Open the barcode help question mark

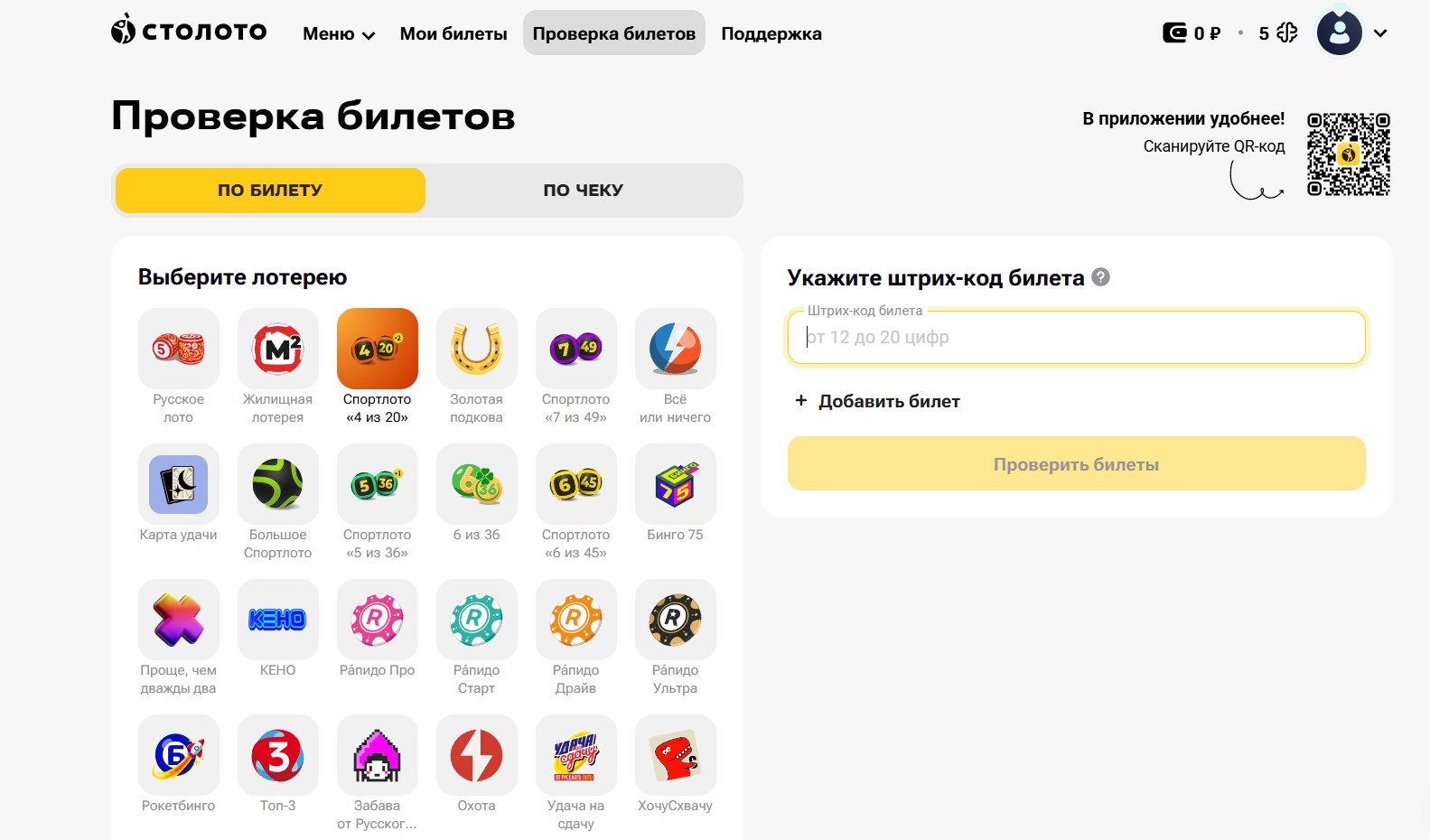pos(1100,277)
